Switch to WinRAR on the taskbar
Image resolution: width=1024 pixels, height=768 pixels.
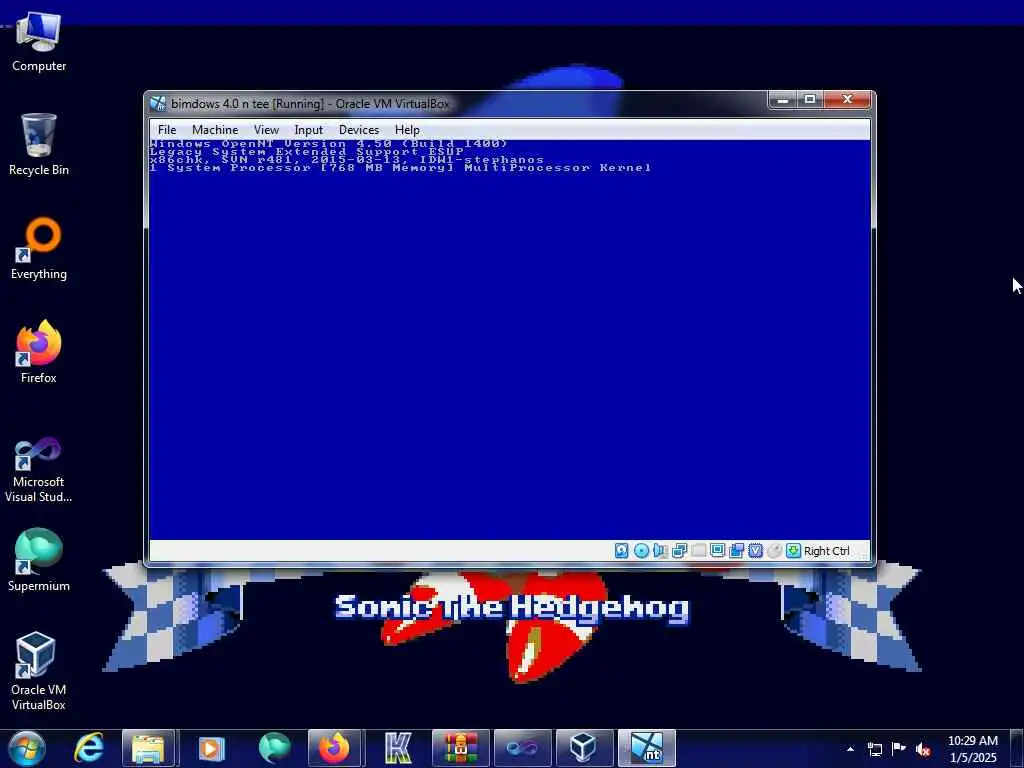(x=460, y=748)
